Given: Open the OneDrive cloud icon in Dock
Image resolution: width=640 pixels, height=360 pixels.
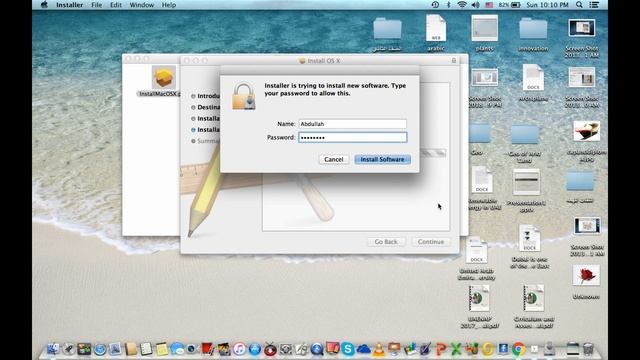Looking at the screenshot, I should [363, 349].
